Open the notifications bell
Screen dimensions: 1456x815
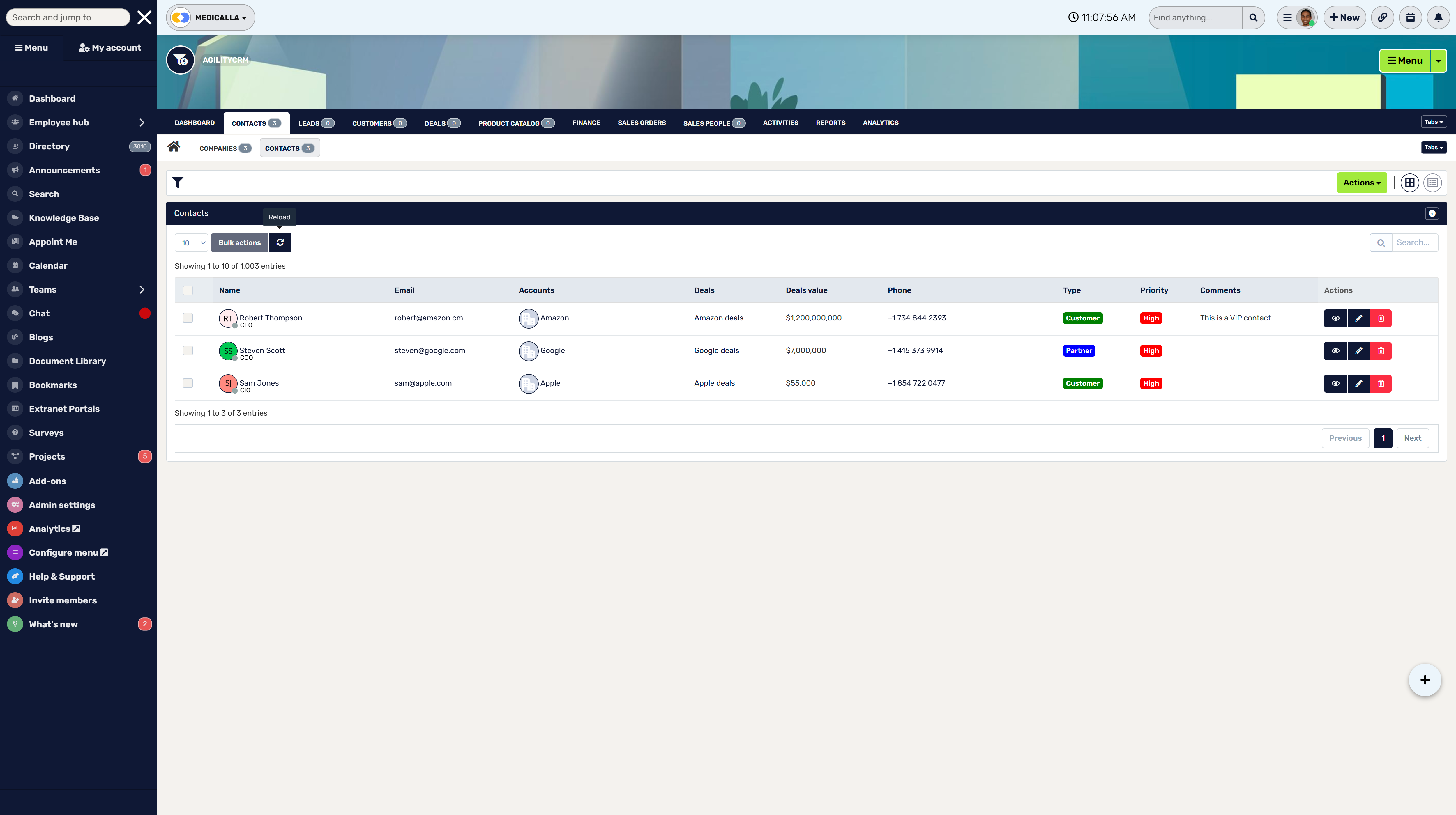tap(1438, 17)
